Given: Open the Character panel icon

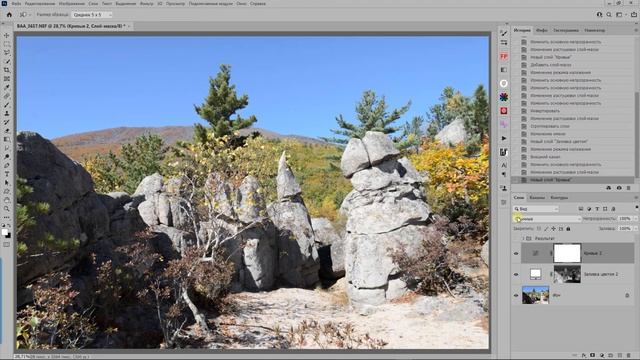Looking at the screenshot, I should click(504, 165).
